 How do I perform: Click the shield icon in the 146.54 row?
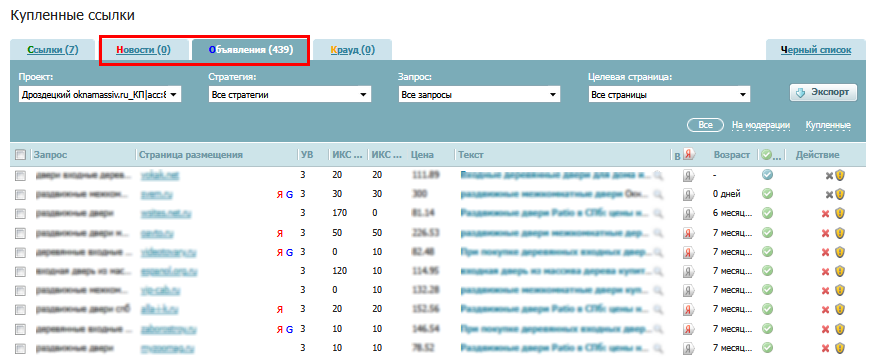pyautogui.click(x=839, y=329)
